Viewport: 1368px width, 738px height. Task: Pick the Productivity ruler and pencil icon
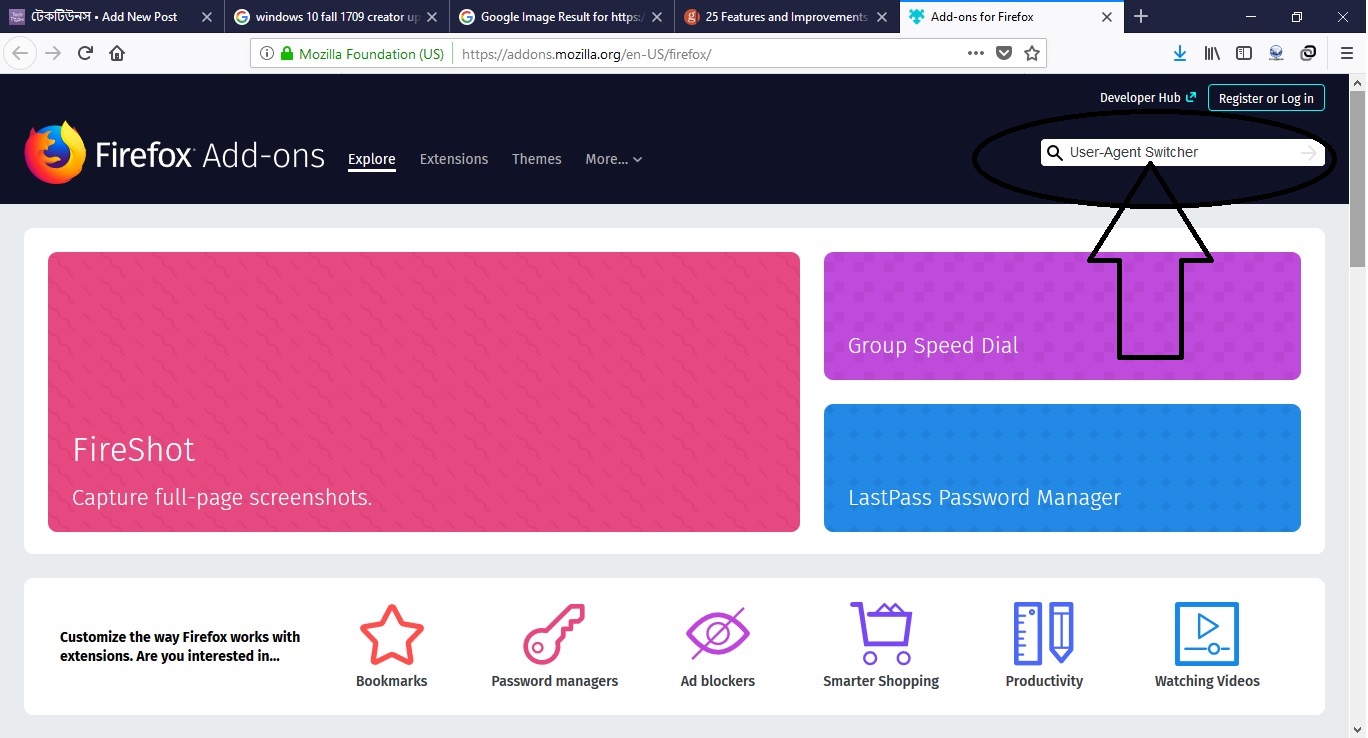(x=1044, y=634)
